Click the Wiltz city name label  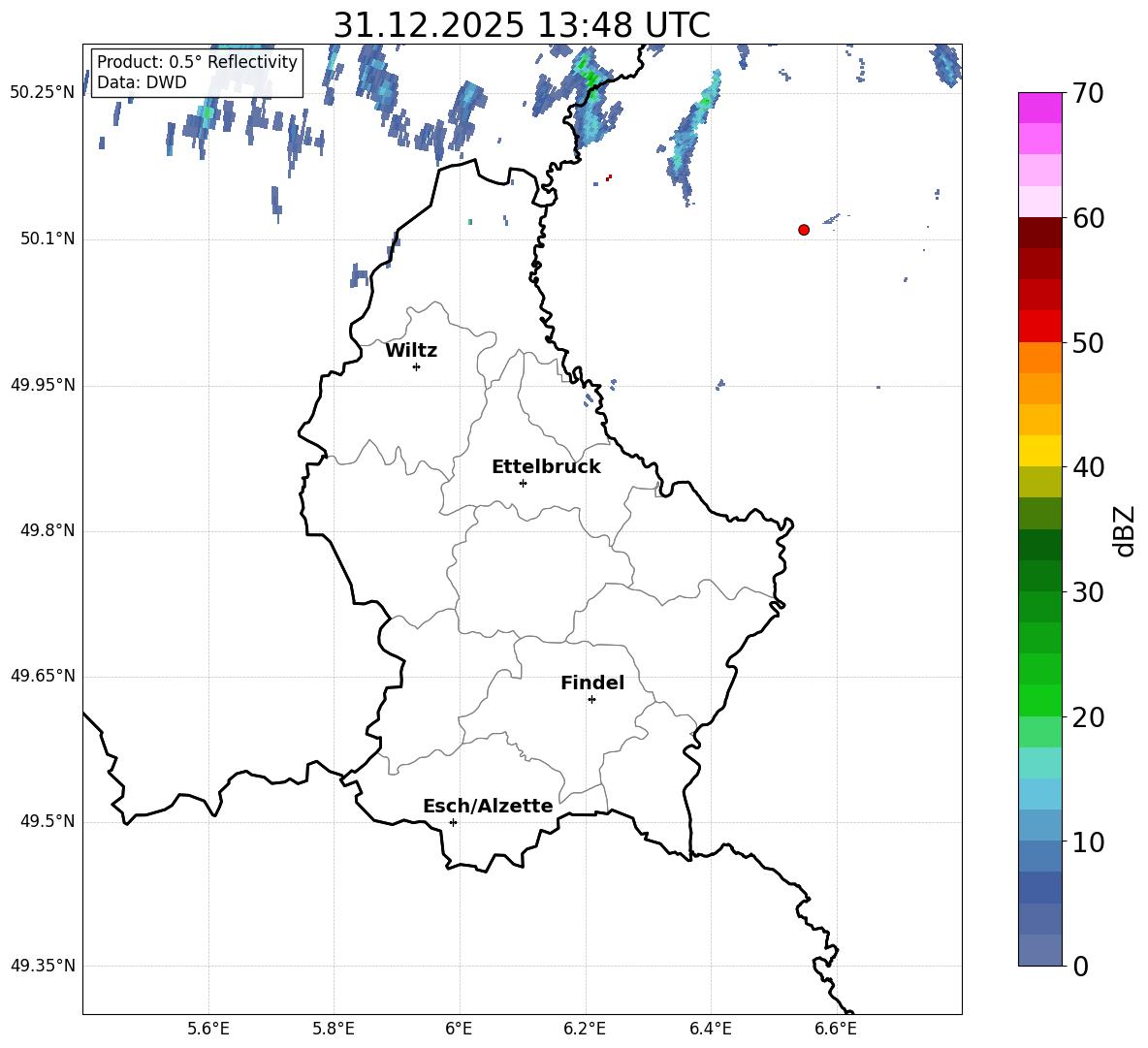[411, 350]
